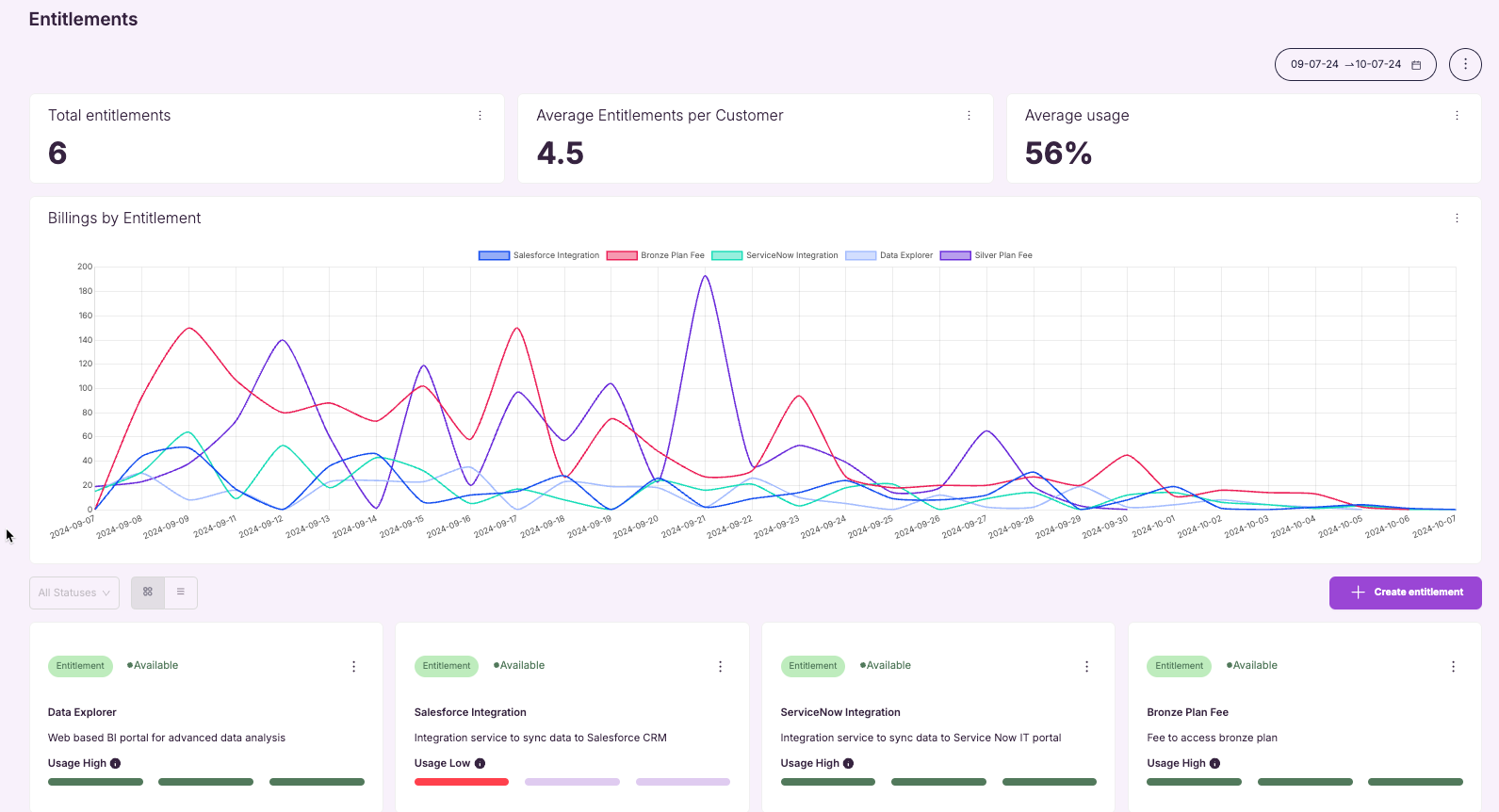Open the date range picker 09-07-24 to 10-07-24

point(1355,64)
